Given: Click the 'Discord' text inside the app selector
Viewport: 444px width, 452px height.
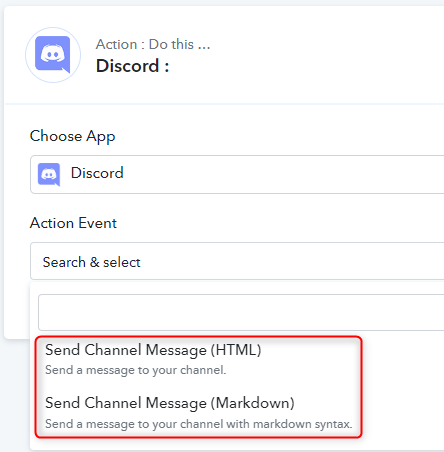Looking at the screenshot, I should coord(97,173).
